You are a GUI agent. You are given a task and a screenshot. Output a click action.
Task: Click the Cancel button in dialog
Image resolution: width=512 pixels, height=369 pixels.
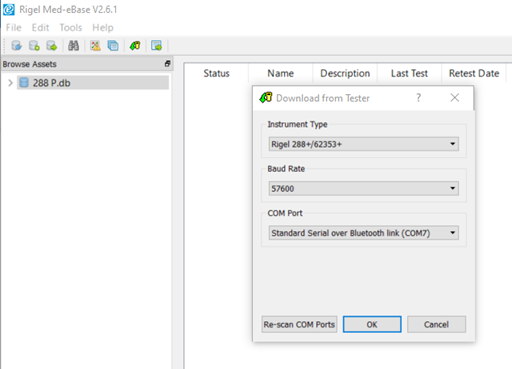click(x=436, y=324)
